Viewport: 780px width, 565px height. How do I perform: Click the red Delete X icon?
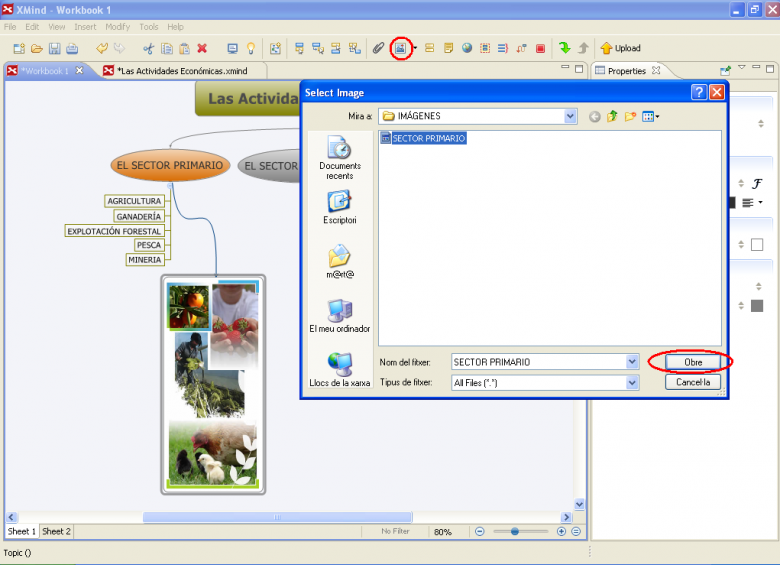(x=202, y=48)
